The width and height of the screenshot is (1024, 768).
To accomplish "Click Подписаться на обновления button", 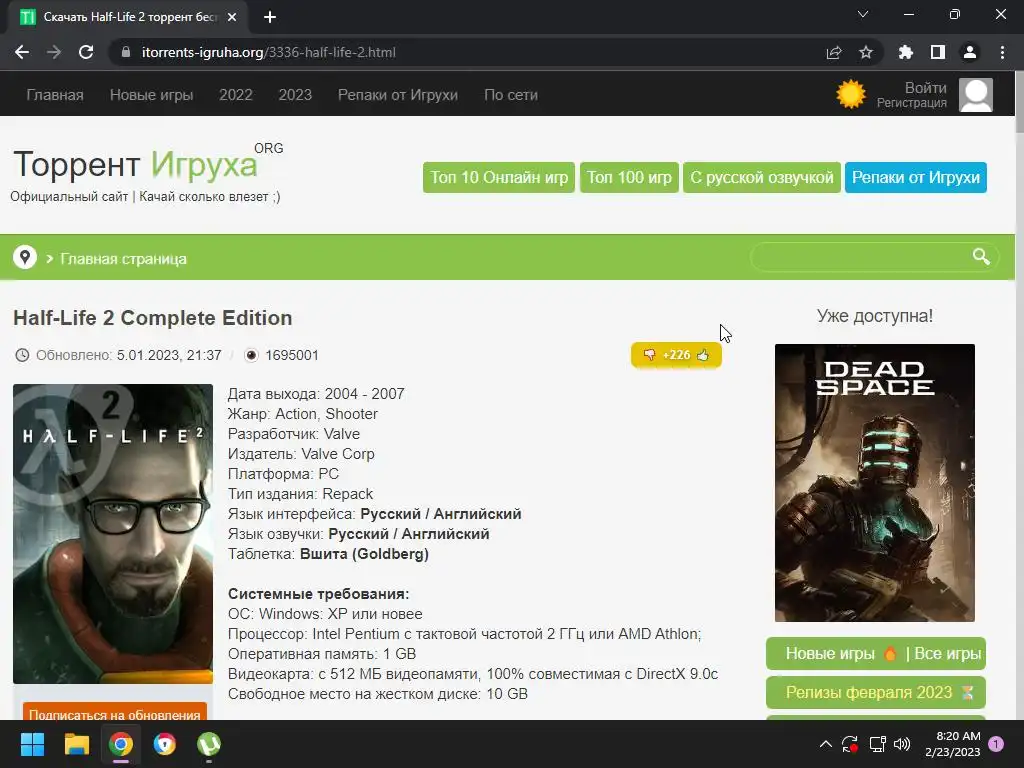I will tap(114, 714).
